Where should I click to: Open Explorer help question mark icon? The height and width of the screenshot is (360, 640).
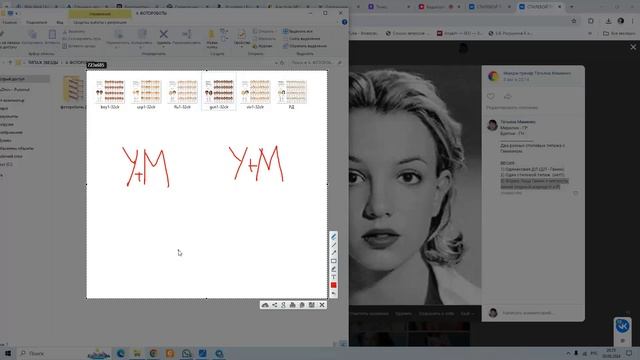pyautogui.click(x=344, y=22)
